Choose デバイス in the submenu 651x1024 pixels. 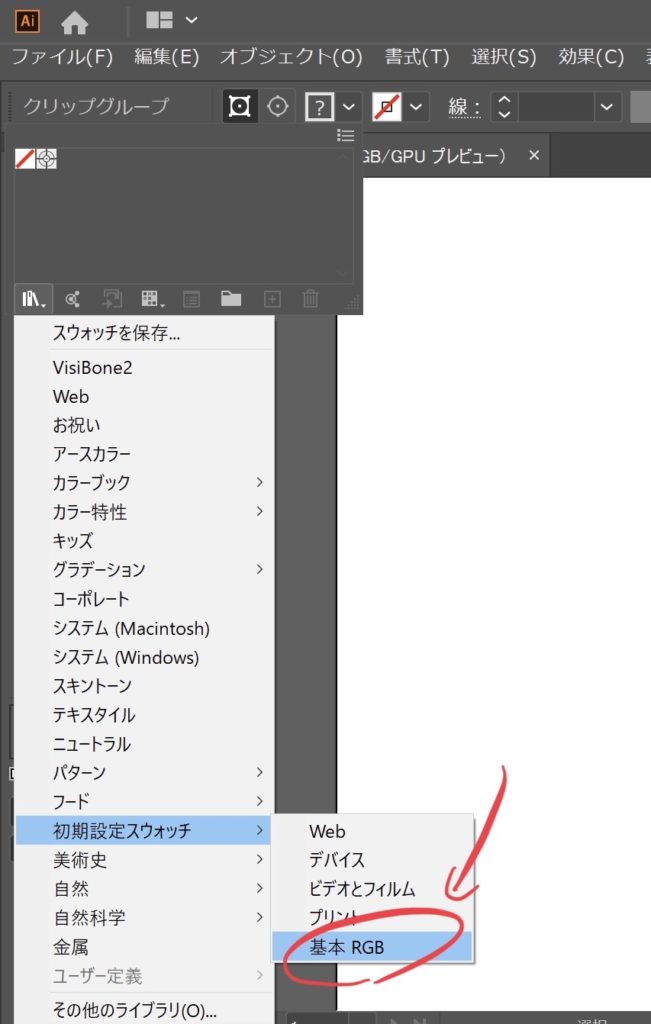coord(372,859)
